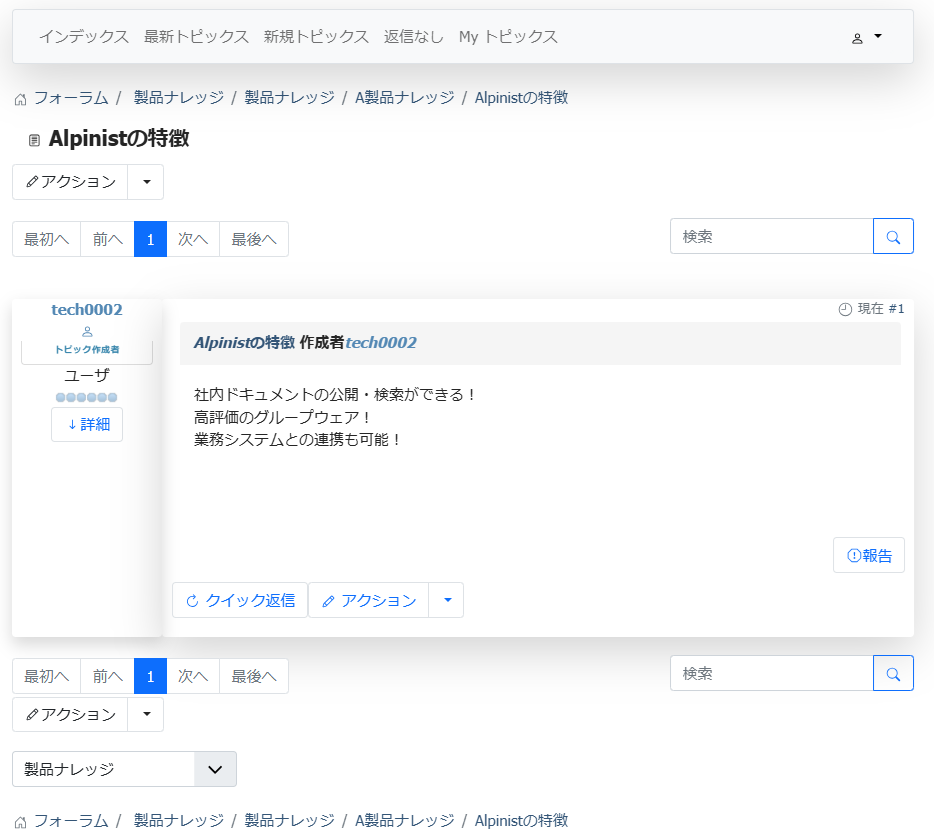Click 次へ in top pagination

(193, 239)
